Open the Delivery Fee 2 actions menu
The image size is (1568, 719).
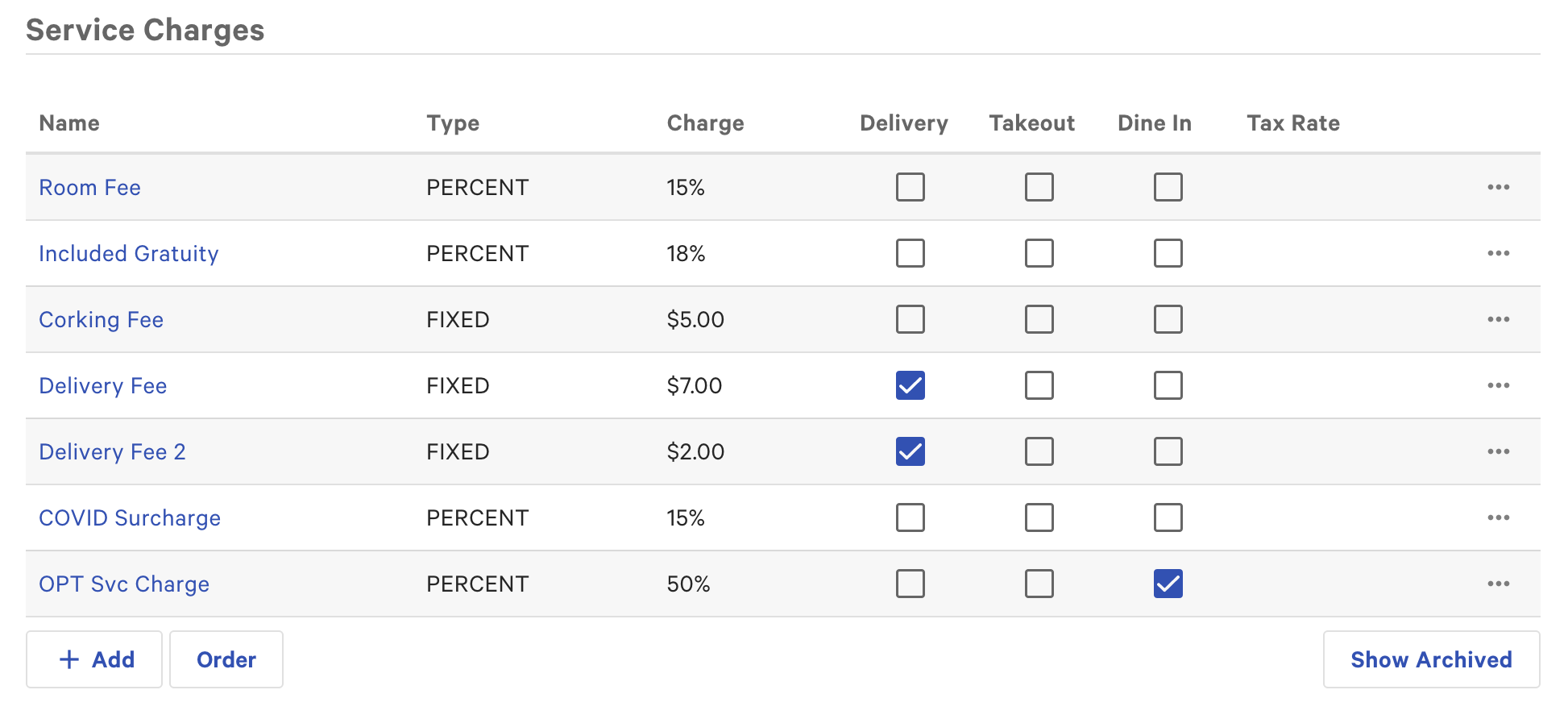[1499, 451]
